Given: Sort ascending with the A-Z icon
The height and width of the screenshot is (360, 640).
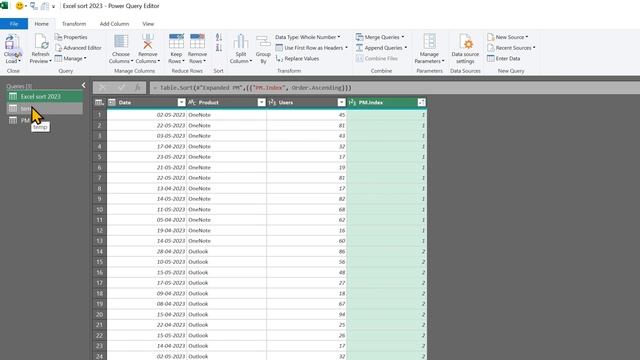Looking at the screenshot, I should coord(219,37).
